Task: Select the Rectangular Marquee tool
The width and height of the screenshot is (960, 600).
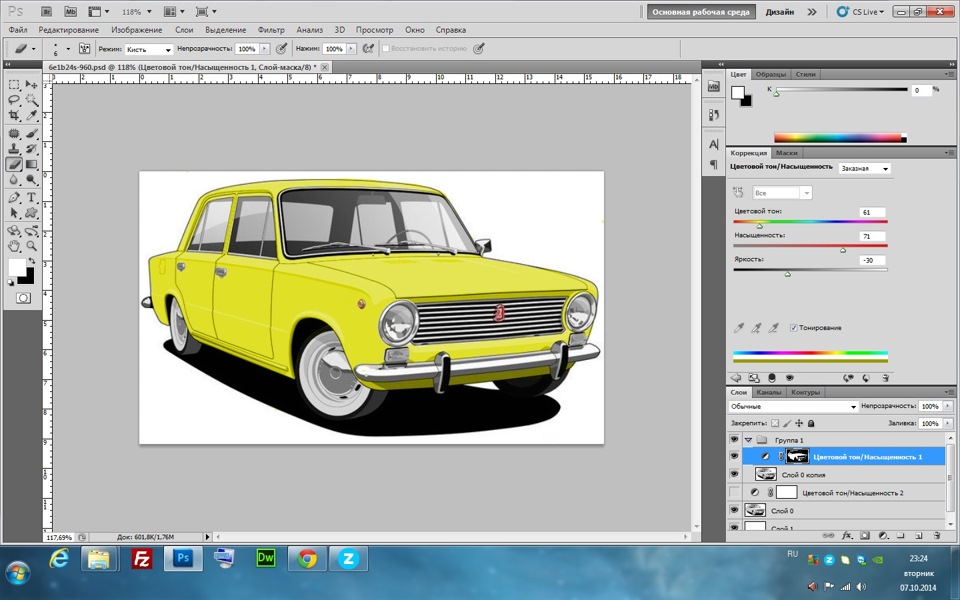Action: 14,84
